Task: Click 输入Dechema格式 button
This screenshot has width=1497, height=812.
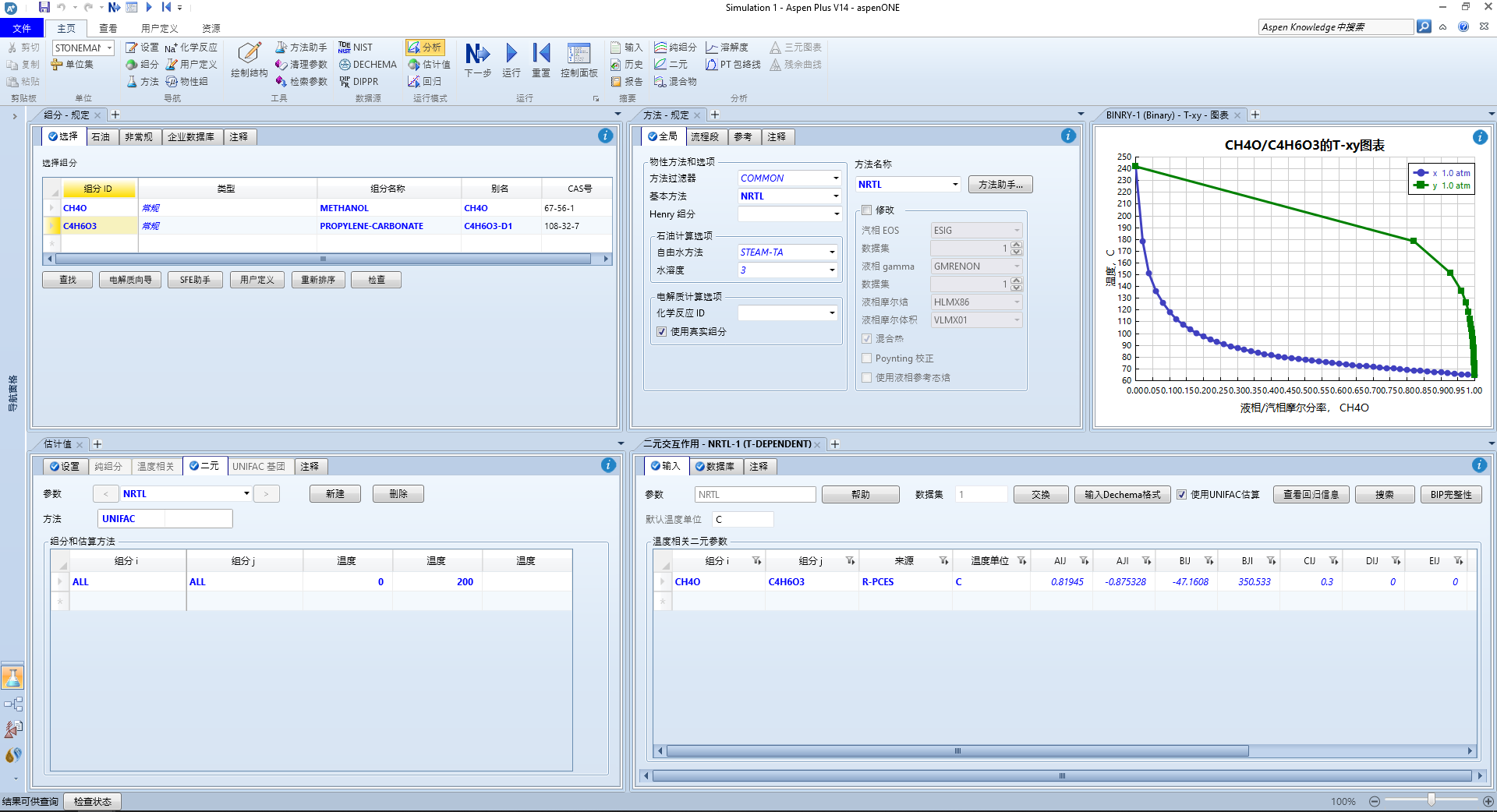Action: coord(1122,495)
